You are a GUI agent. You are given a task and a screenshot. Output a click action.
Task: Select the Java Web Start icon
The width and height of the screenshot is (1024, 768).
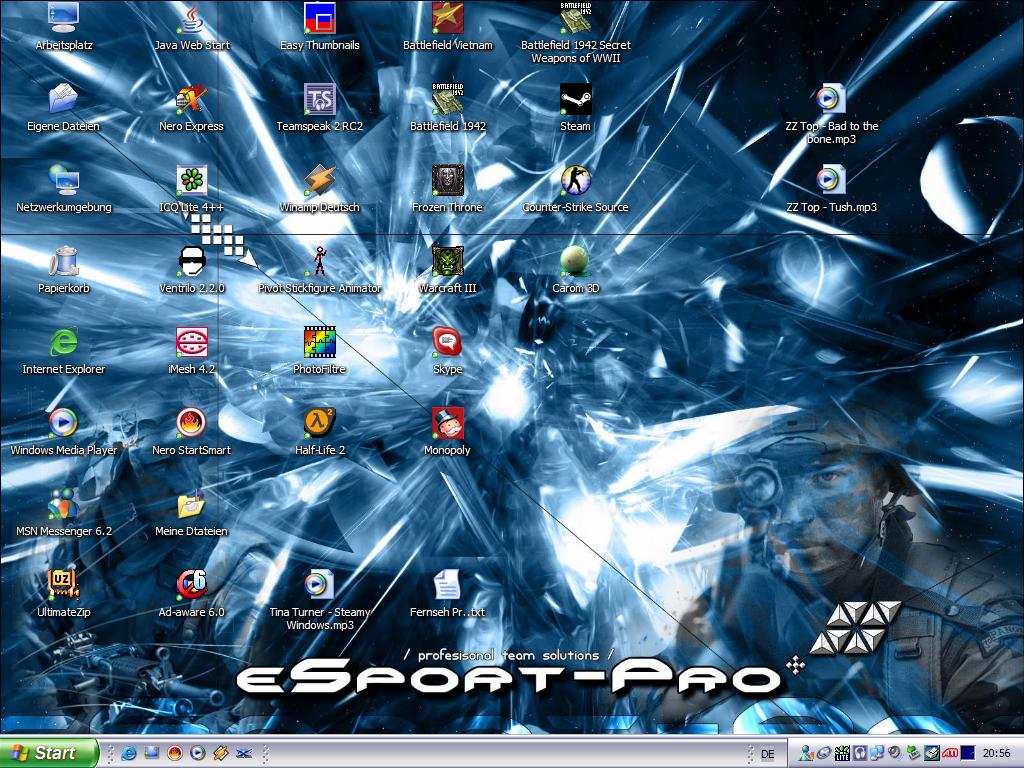(192, 27)
